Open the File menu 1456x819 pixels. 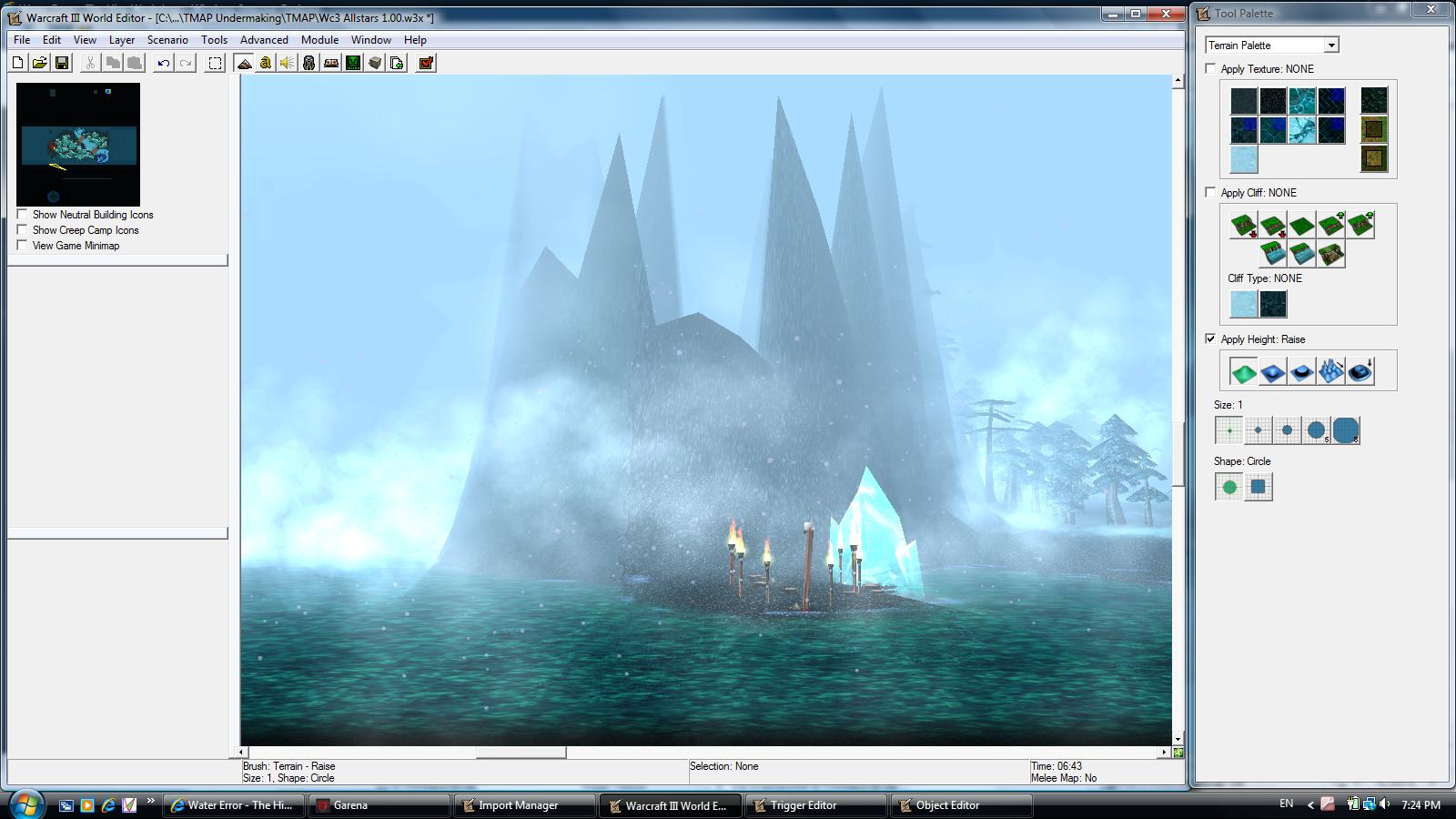[22, 40]
